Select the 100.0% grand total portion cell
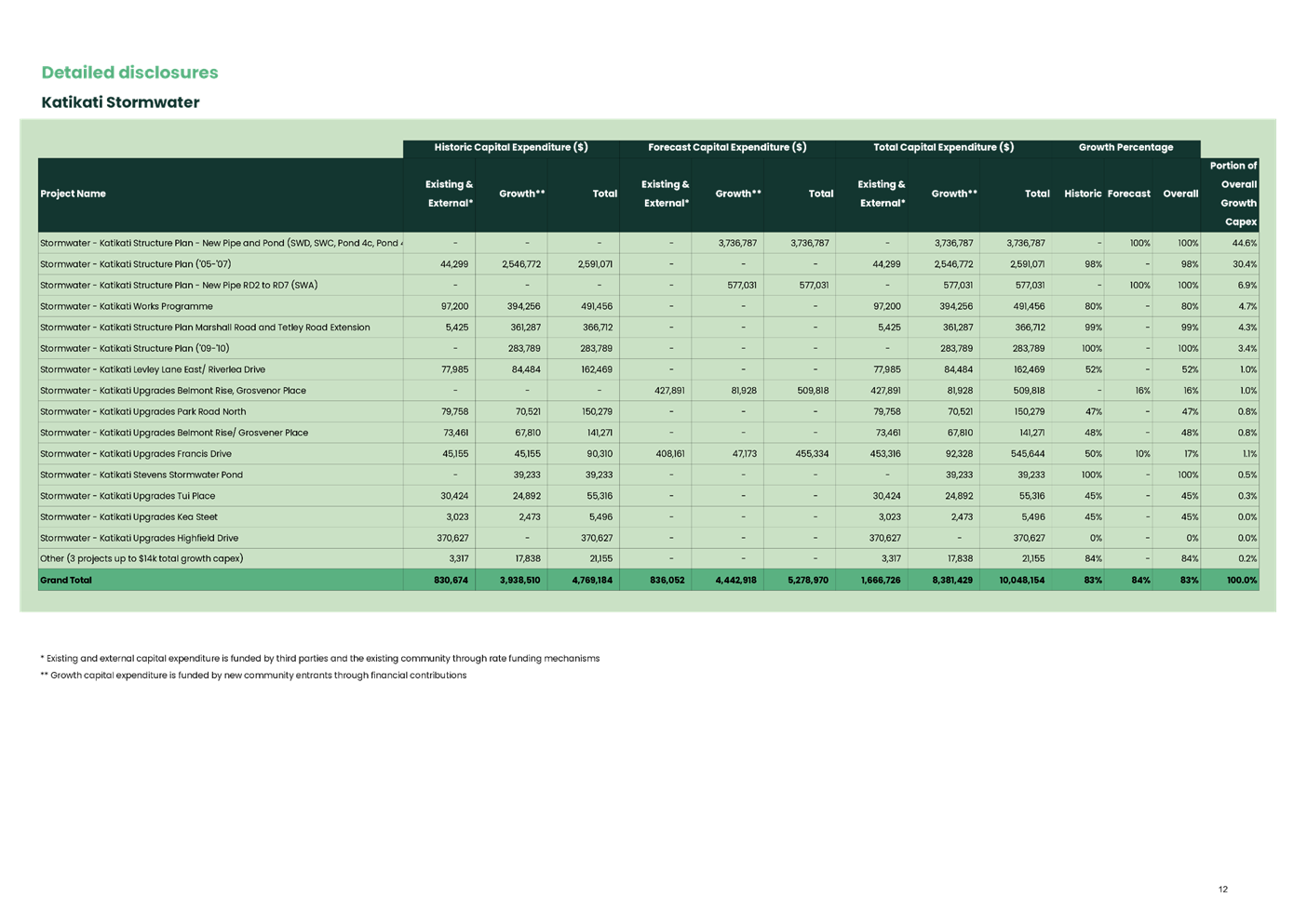 [x=1241, y=580]
